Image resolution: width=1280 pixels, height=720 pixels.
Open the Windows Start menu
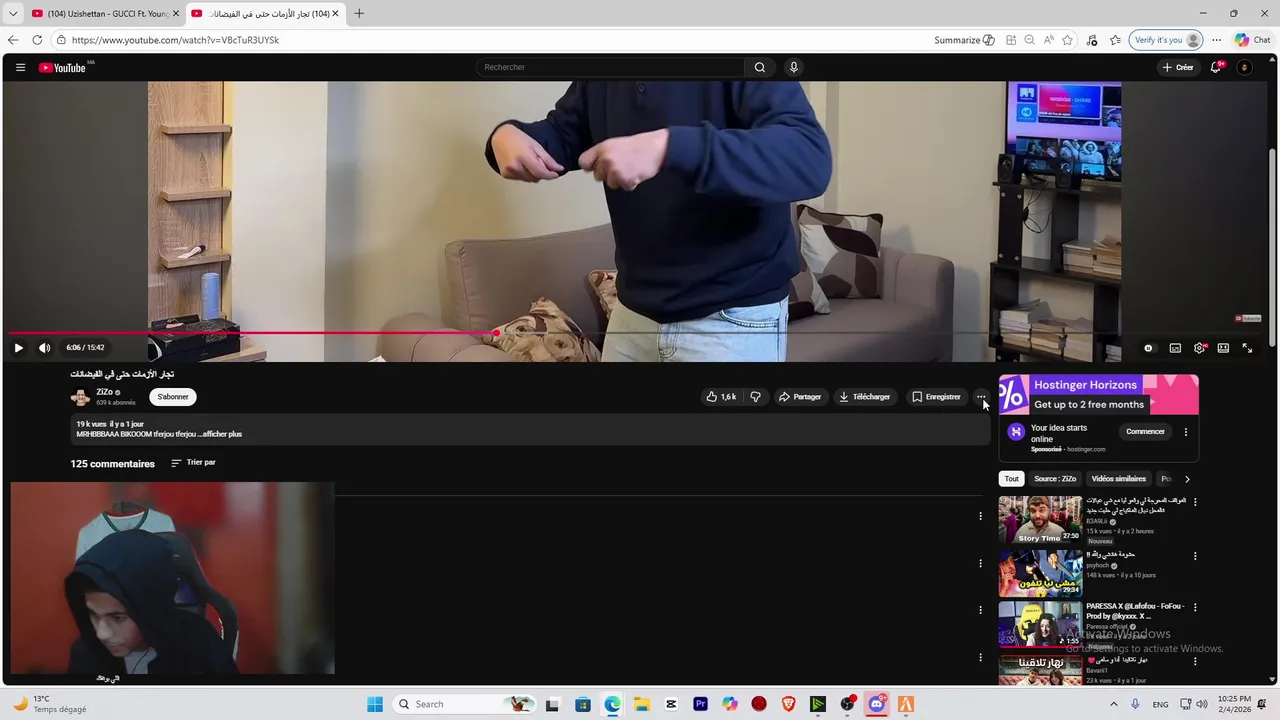(x=375, y=704)
